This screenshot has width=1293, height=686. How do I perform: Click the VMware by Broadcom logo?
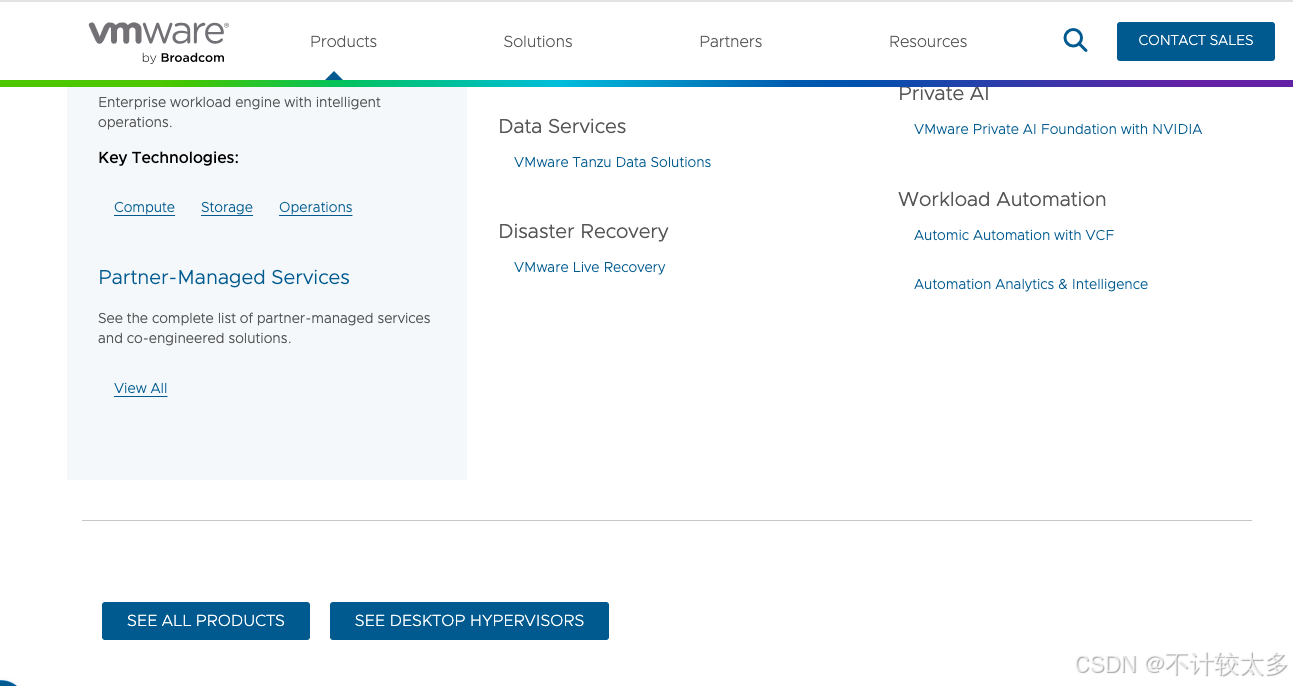(158, 42)
